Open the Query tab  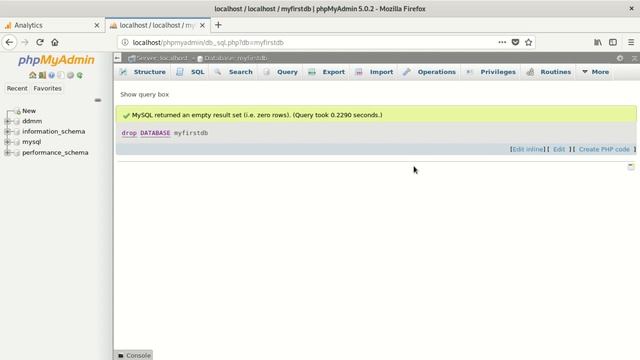280,72
